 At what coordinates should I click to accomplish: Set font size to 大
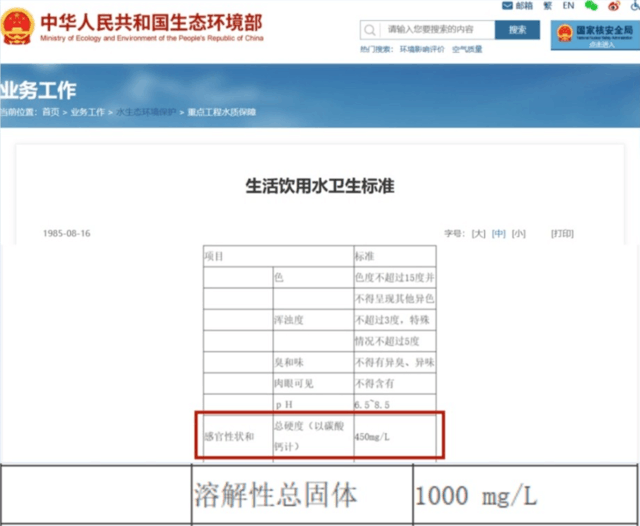tap(478, 233)
